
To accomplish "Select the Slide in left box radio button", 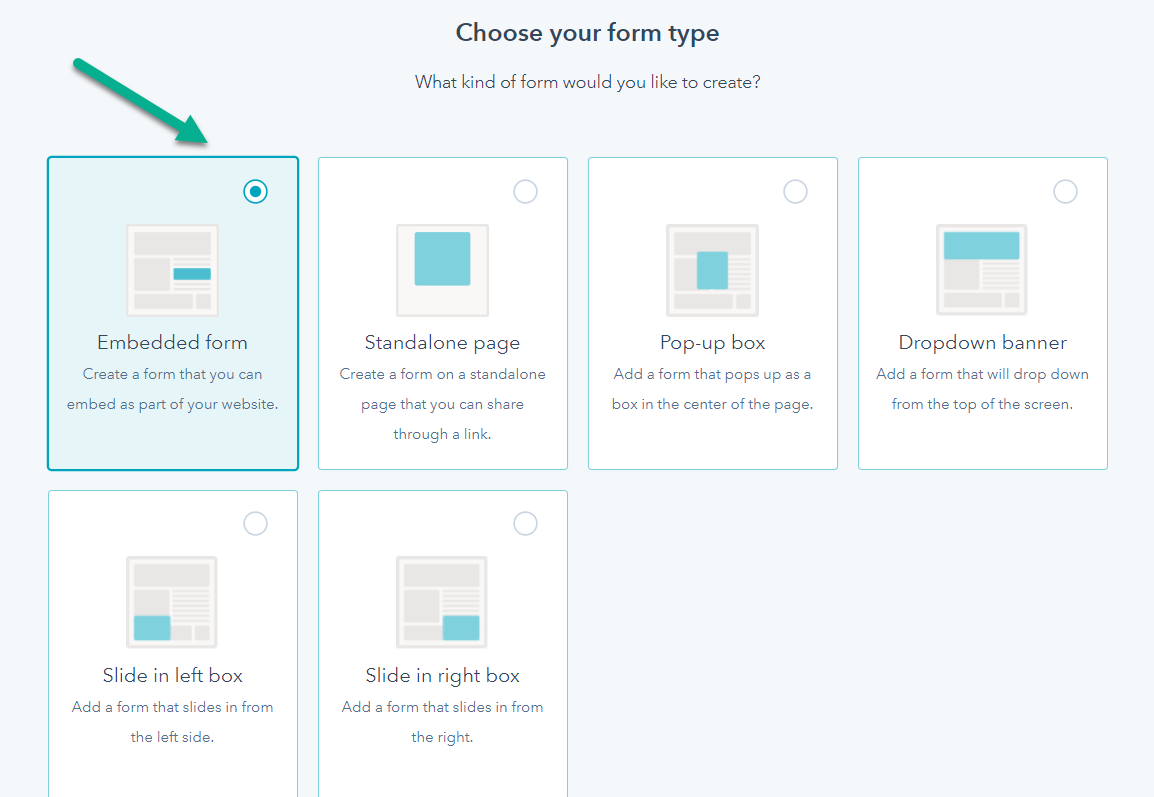I will click(x=255, y=523).
